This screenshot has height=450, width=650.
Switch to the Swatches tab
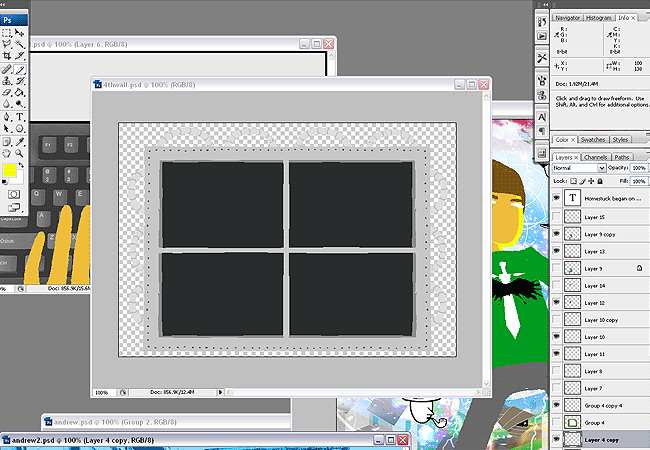[593, 140]
